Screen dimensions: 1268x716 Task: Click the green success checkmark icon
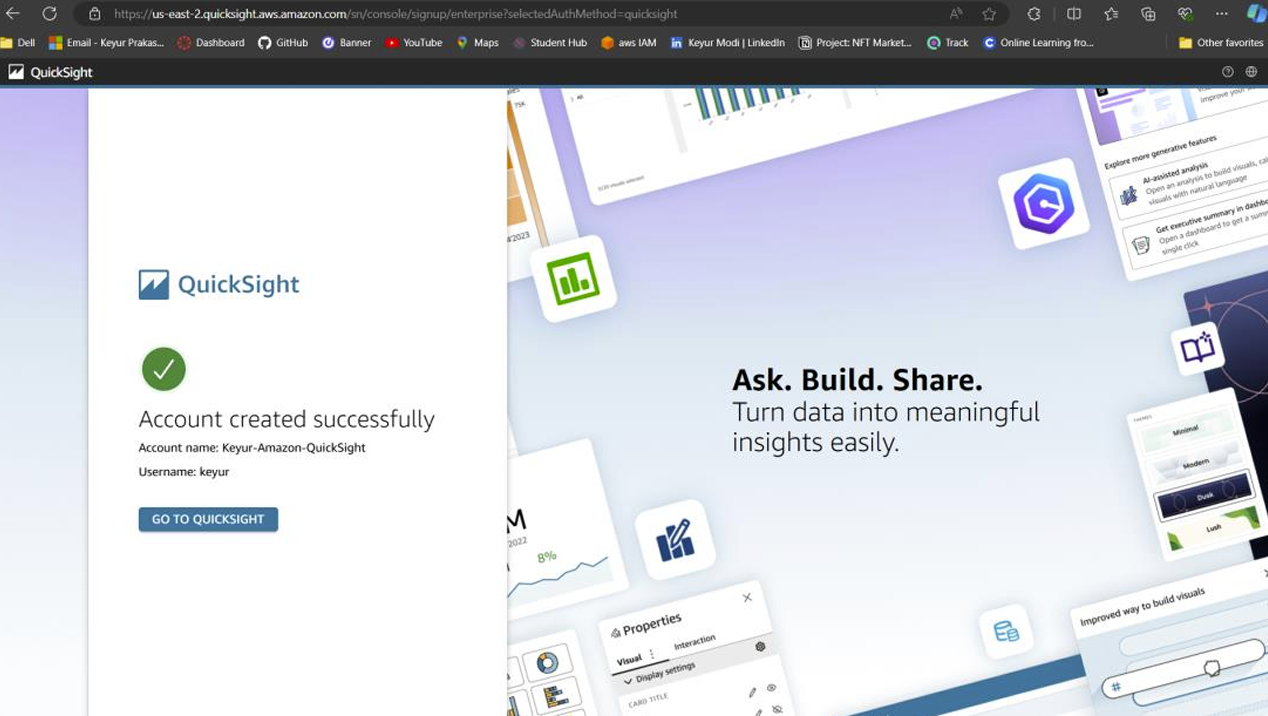pyautogui.click(x=164, y=369)
